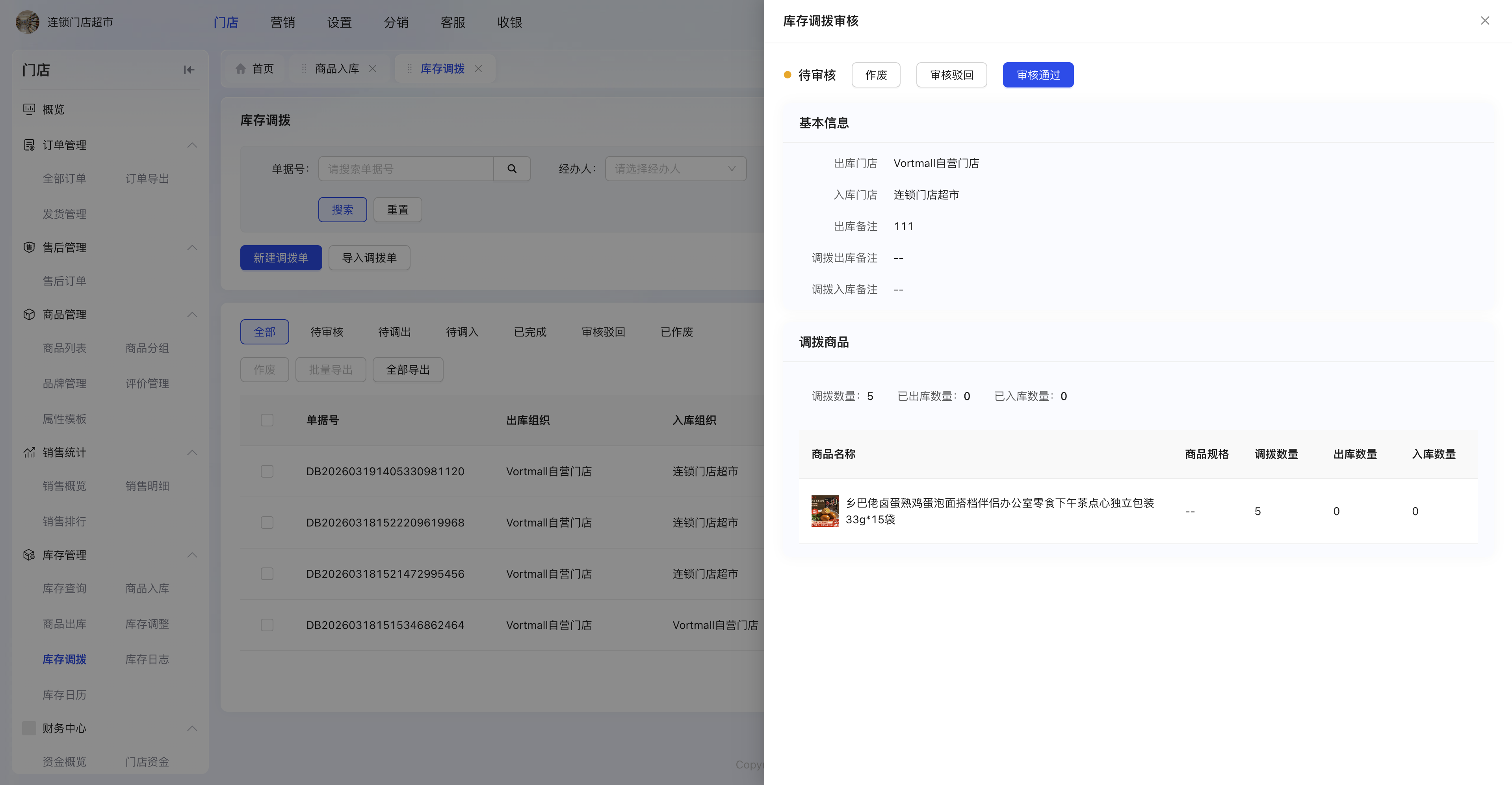Close the 库存调拨审核 drawer panel
Screen dimensions: 1512x785
(x=1484, y=21)
